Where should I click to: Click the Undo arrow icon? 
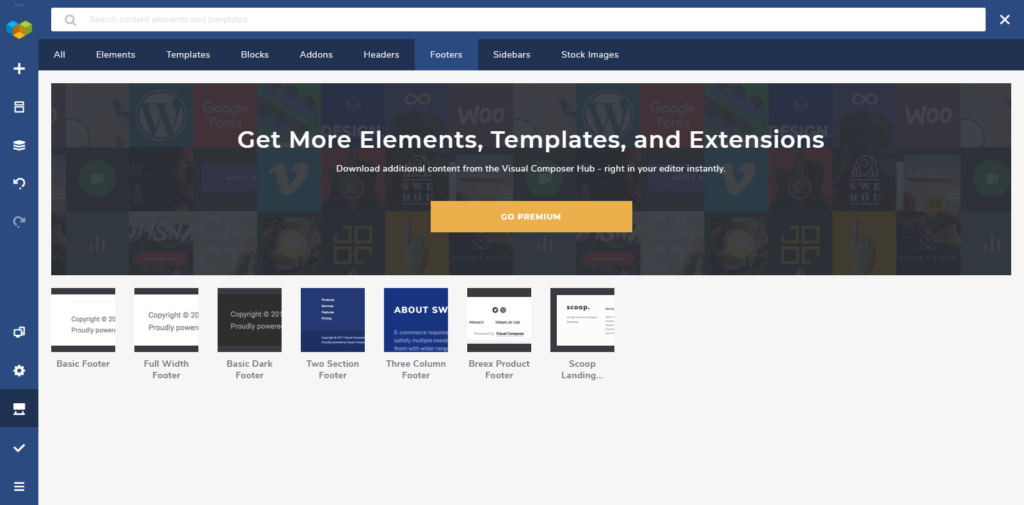pyautogui.click(x=19, y=184)
